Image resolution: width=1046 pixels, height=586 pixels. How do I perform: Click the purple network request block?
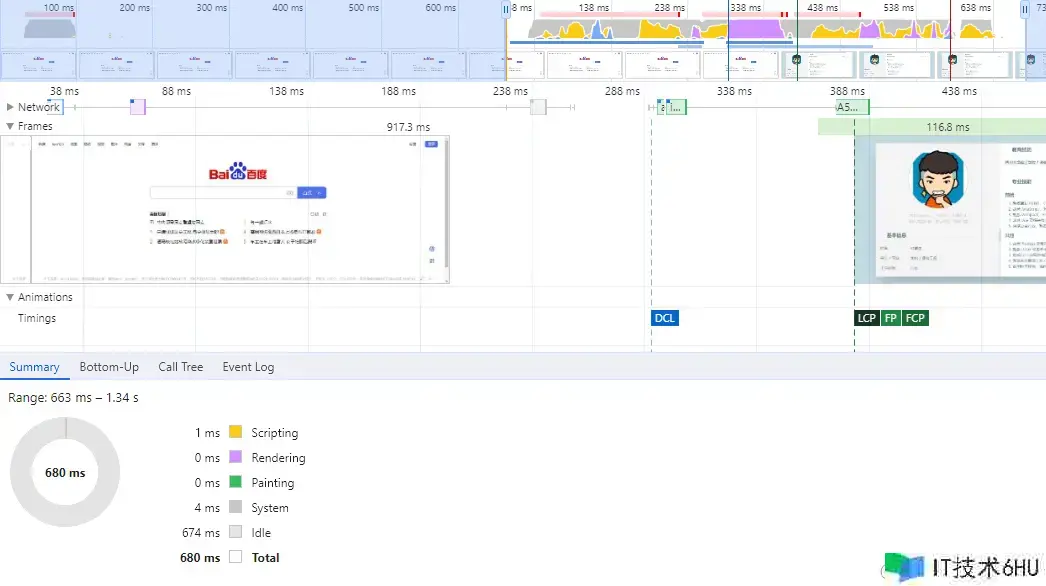tap(138, 107)
